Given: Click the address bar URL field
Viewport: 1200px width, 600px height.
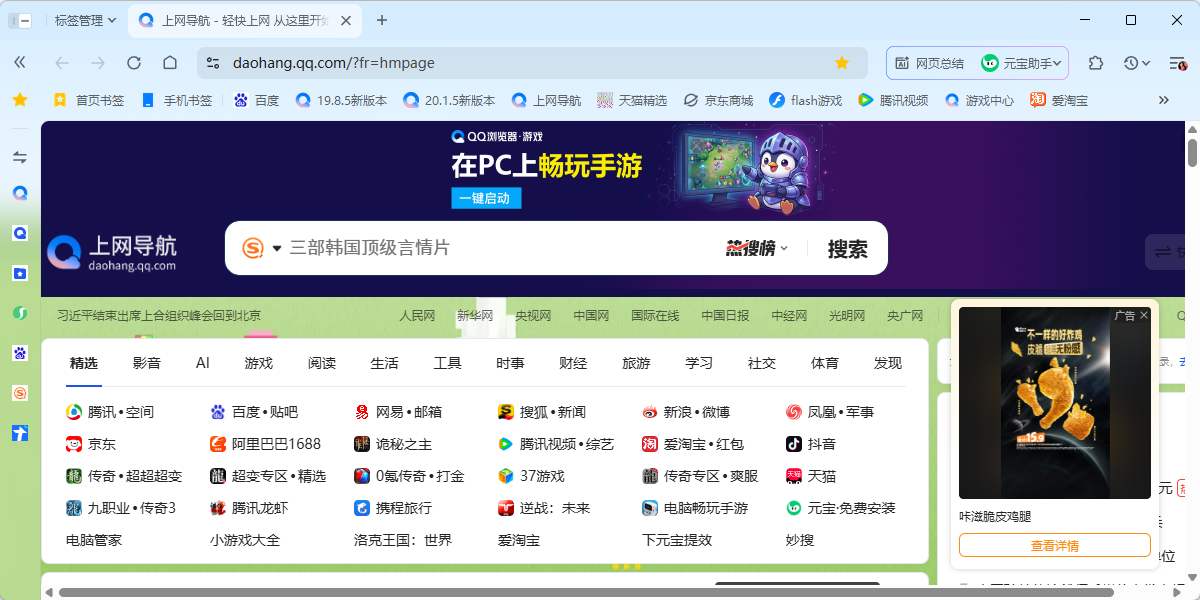Looking at the screenshot, I should (530, 63).
